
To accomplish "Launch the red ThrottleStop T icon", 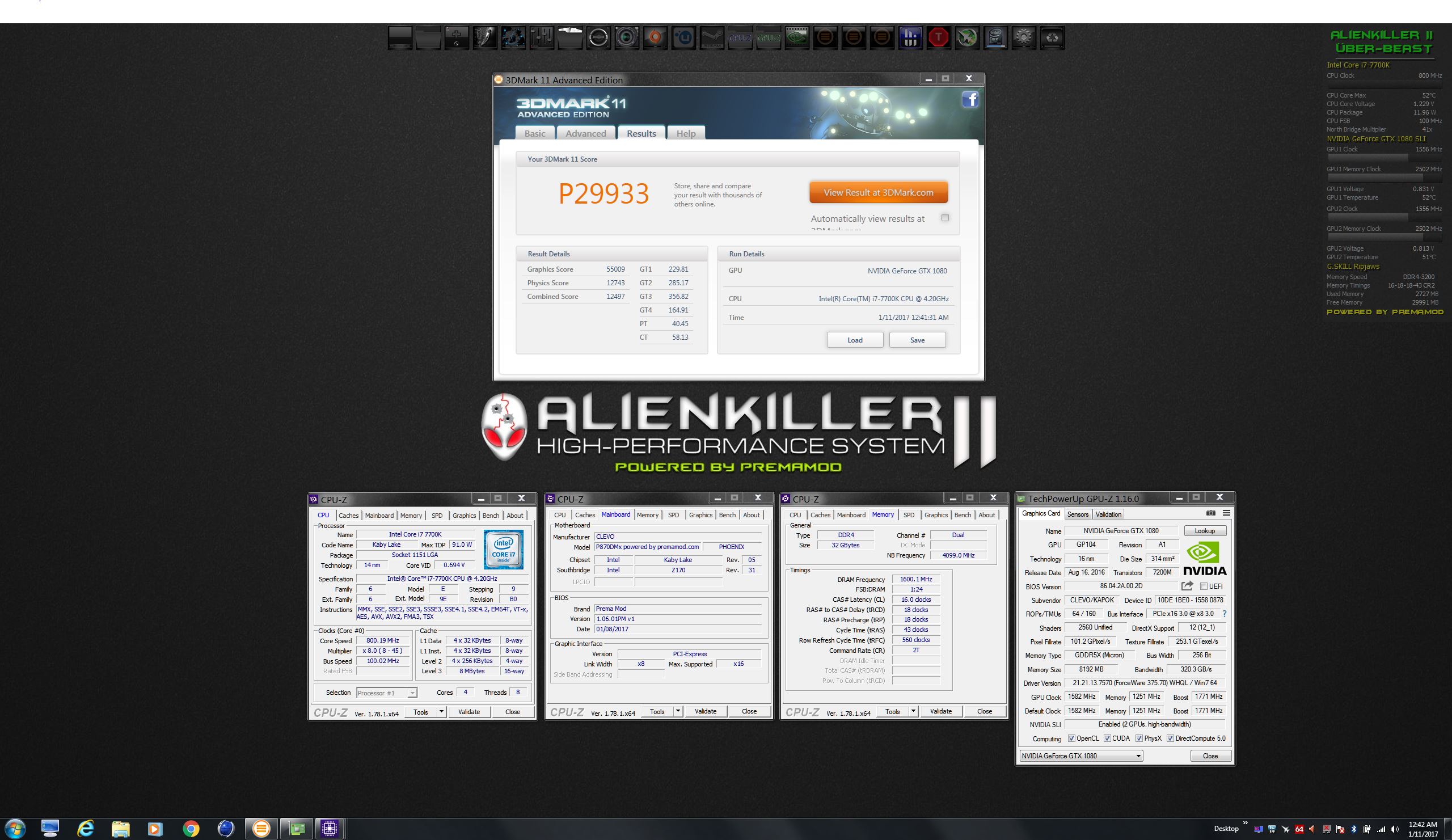I will point(939,38).
